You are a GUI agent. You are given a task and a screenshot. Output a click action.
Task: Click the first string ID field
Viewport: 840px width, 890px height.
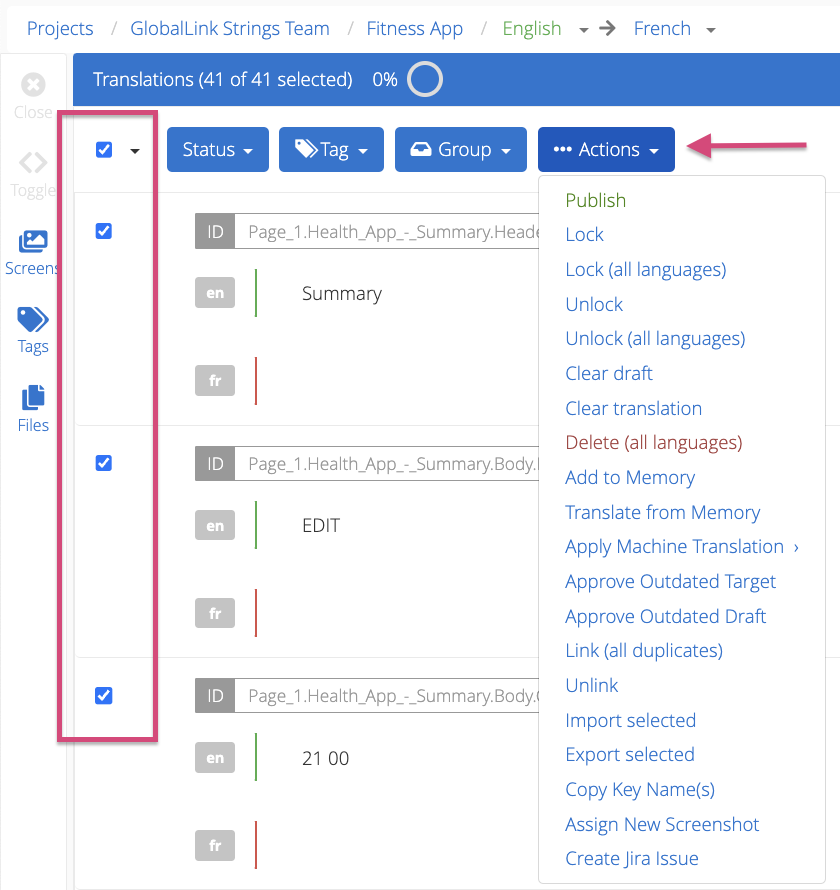tap(386, 232)
